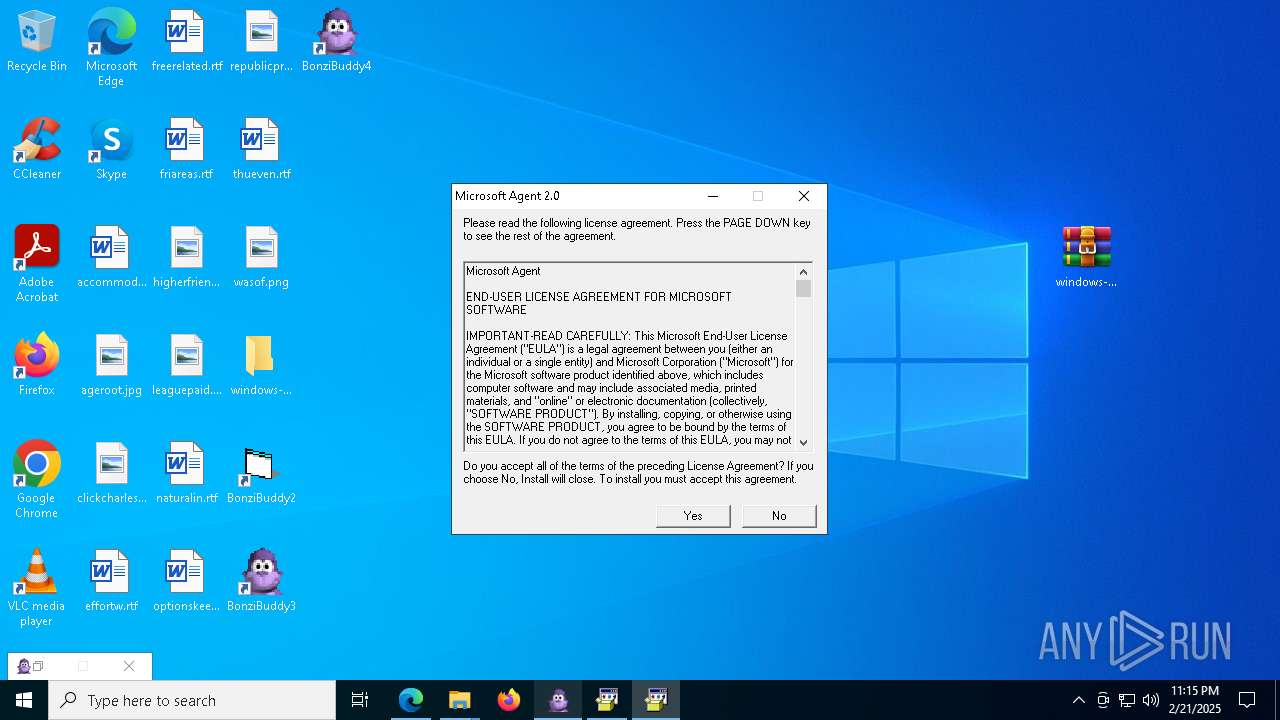The height and width of the screenshot is (720, 1280).
Task: Select the leaguepaid... image file
Action: (x=186, y=365)
